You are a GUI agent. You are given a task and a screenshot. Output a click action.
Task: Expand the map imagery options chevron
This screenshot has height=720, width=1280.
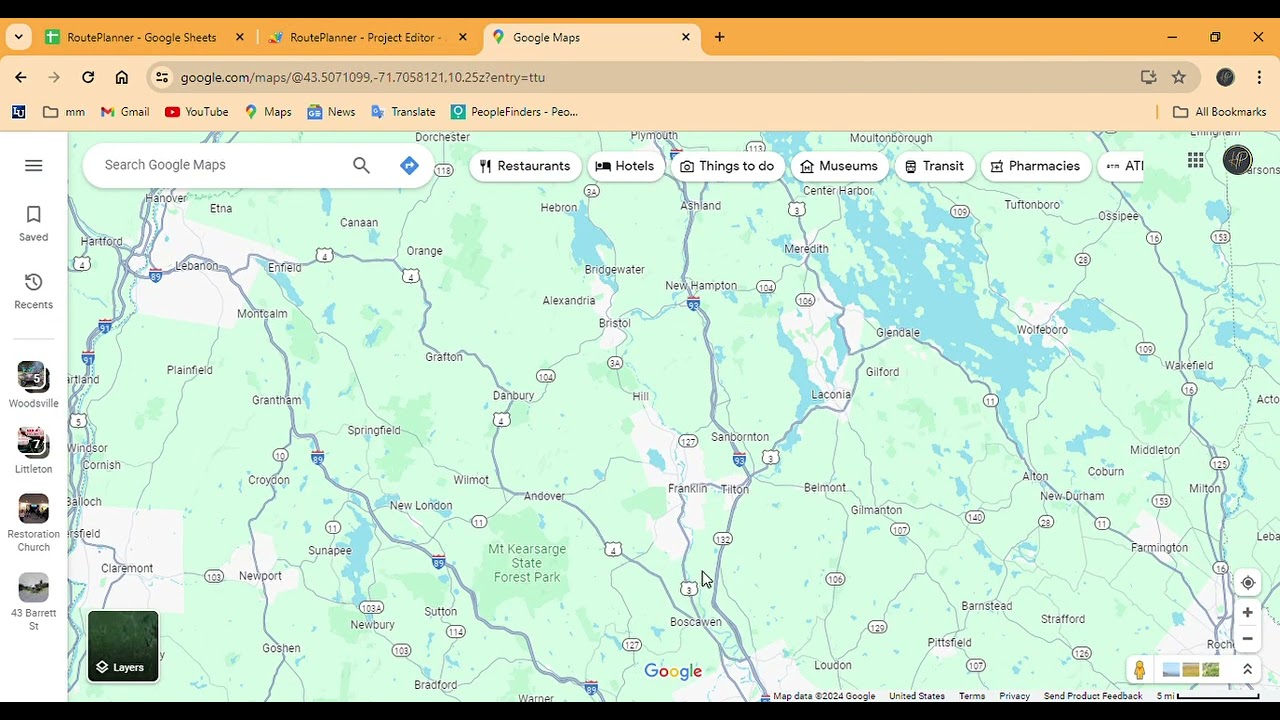tap(1247, 670)
